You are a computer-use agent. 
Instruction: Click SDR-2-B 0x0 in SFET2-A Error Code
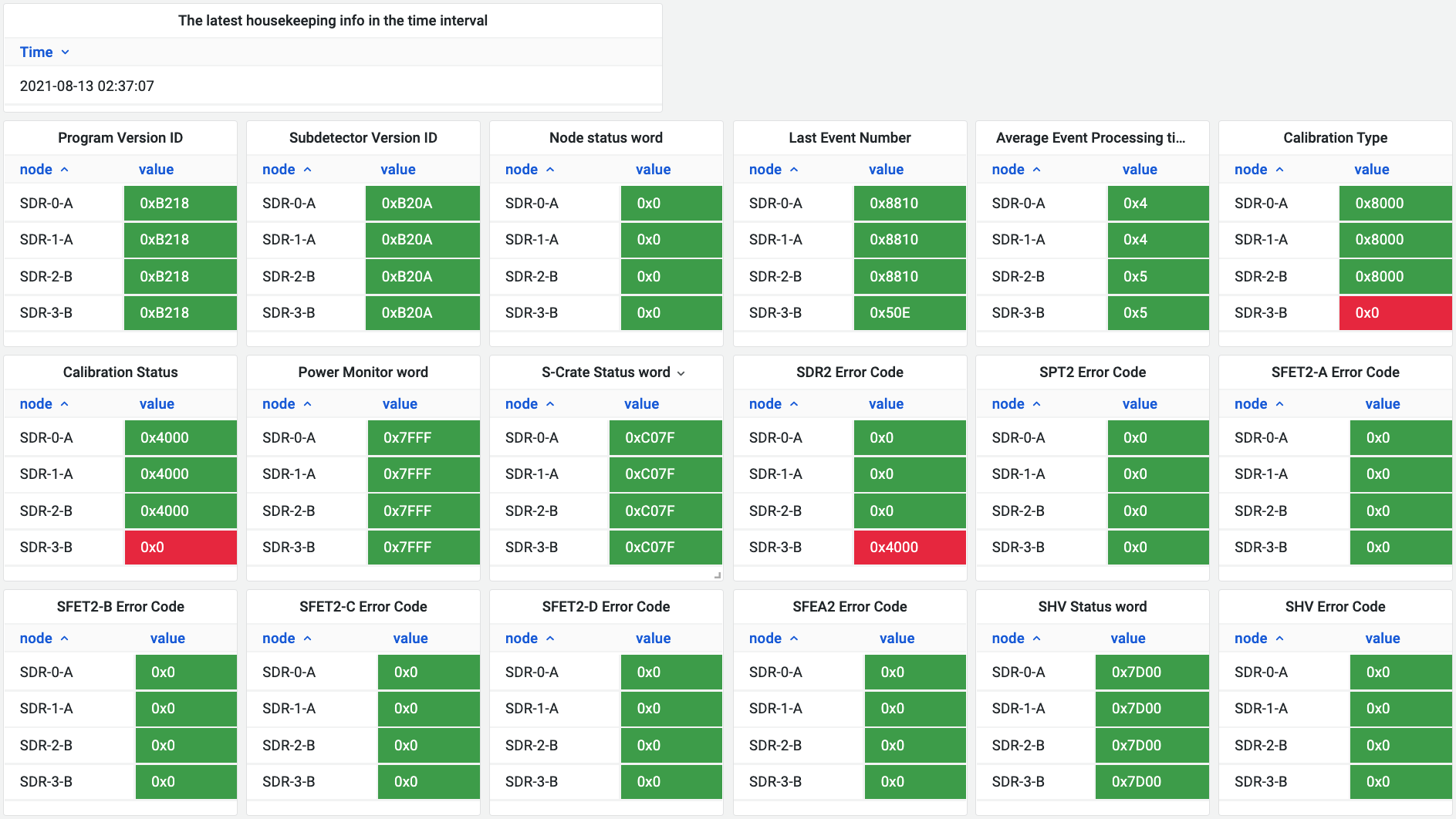[1401, 511]
